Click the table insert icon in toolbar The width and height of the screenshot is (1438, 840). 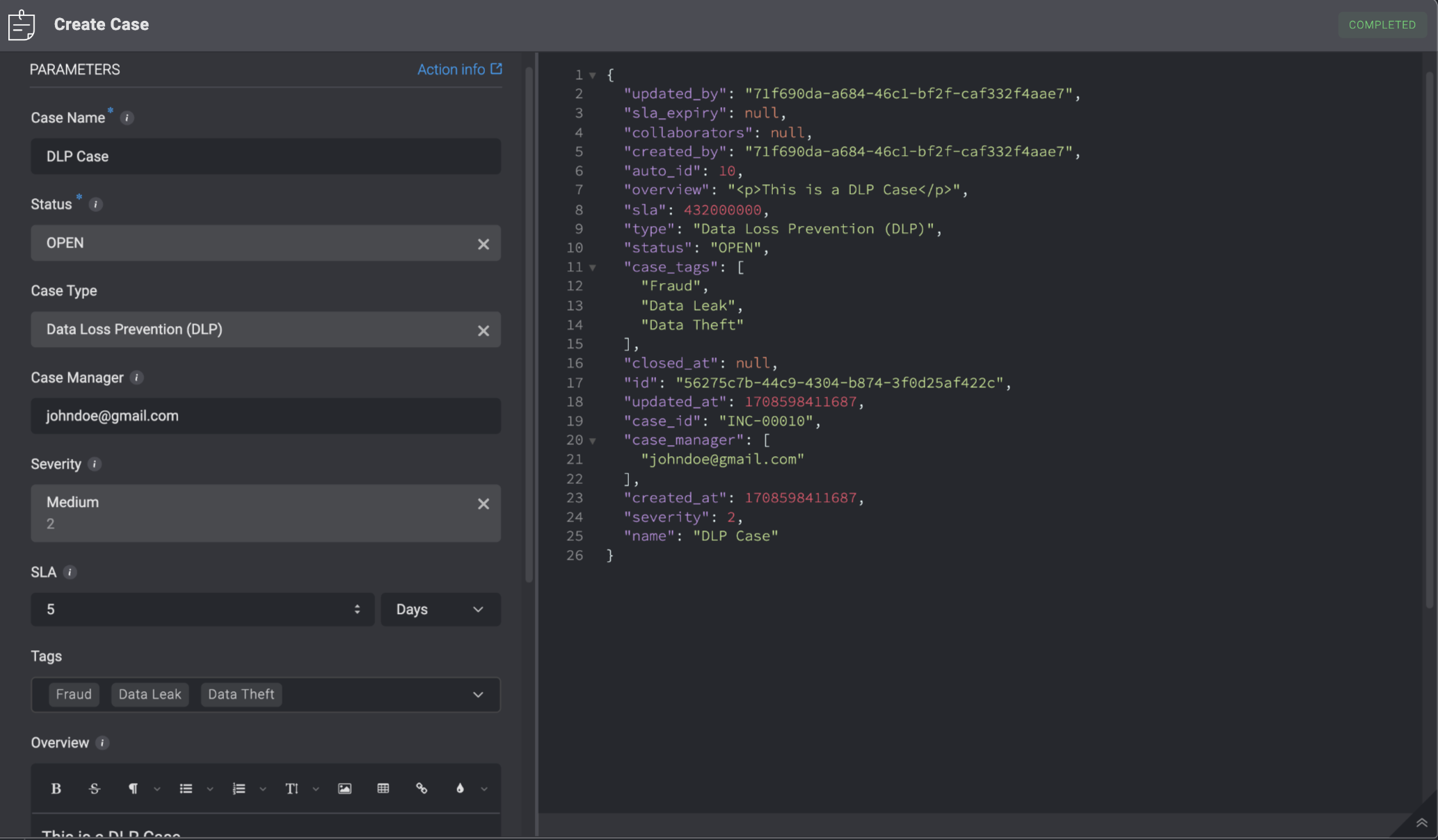384,789
